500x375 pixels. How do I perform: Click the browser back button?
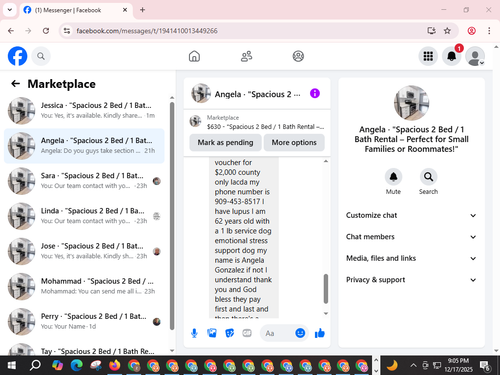(11, 31)
